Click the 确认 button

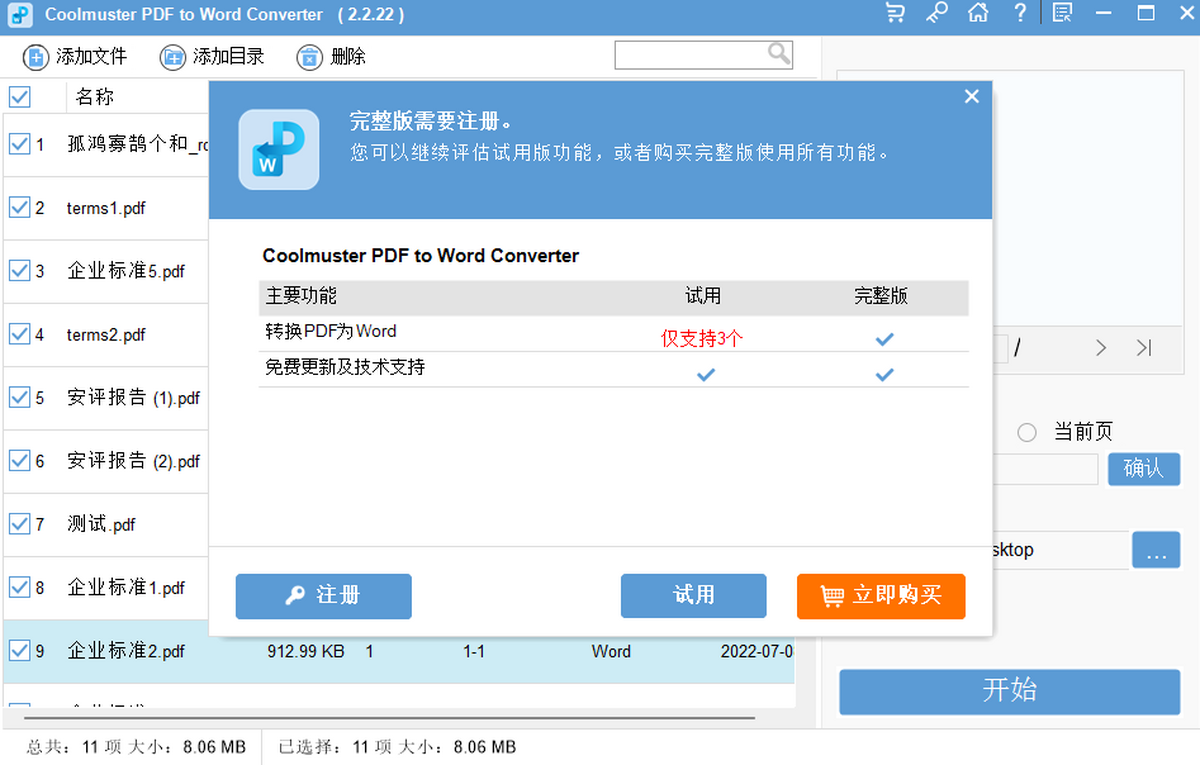(1144, 469)
